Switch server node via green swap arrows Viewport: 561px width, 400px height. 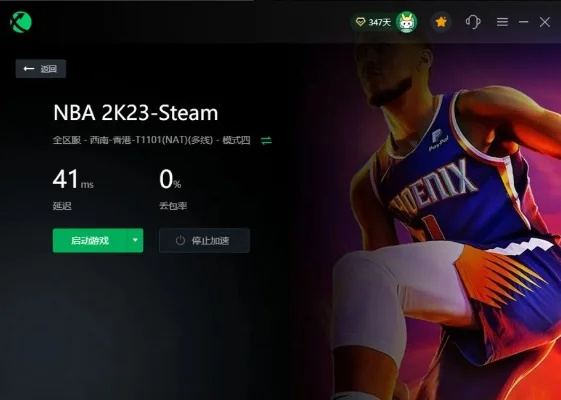(266, 140)
